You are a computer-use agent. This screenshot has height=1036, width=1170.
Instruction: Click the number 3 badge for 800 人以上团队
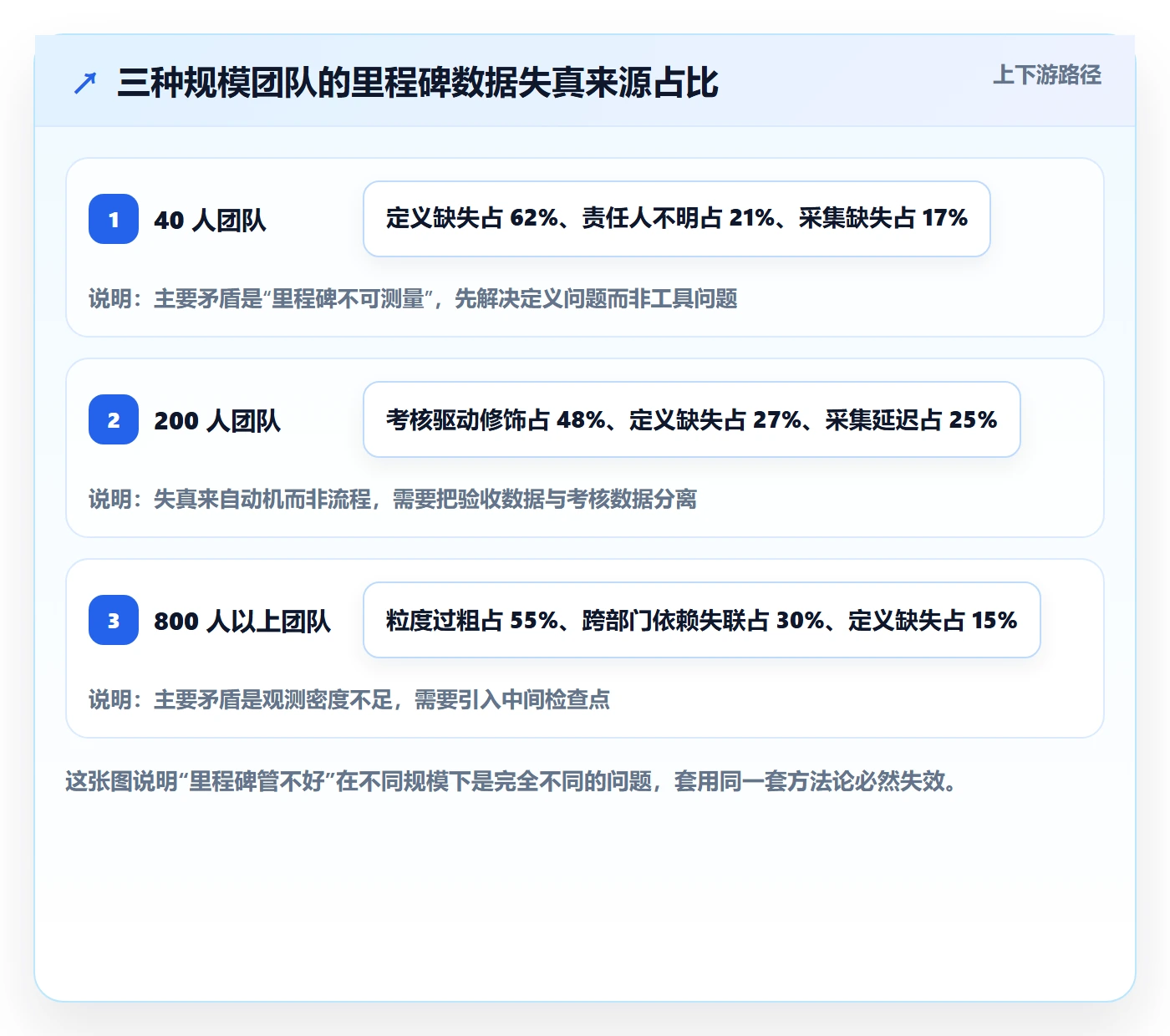point(114,620)
